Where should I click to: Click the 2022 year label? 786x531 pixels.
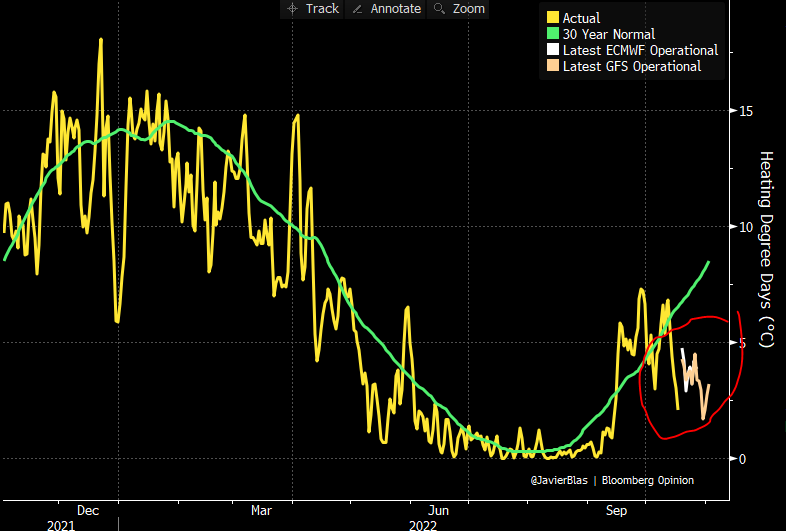pos(423,525)
